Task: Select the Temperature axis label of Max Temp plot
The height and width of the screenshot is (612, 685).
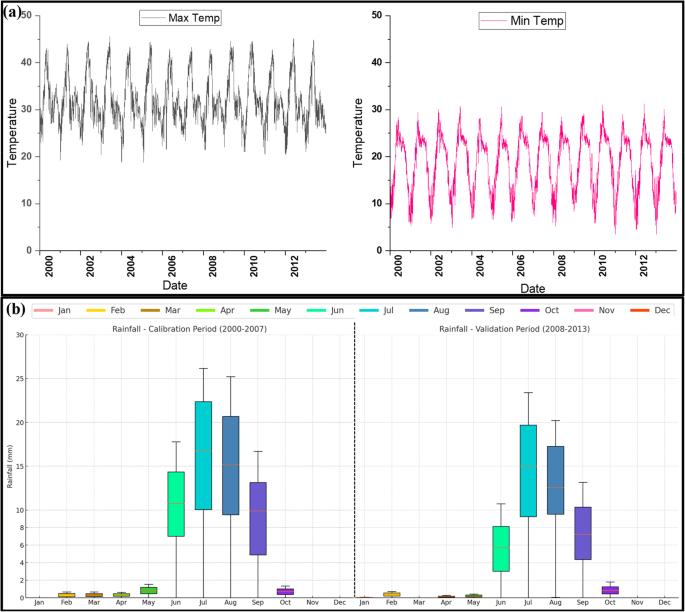Action: point(12,133)
